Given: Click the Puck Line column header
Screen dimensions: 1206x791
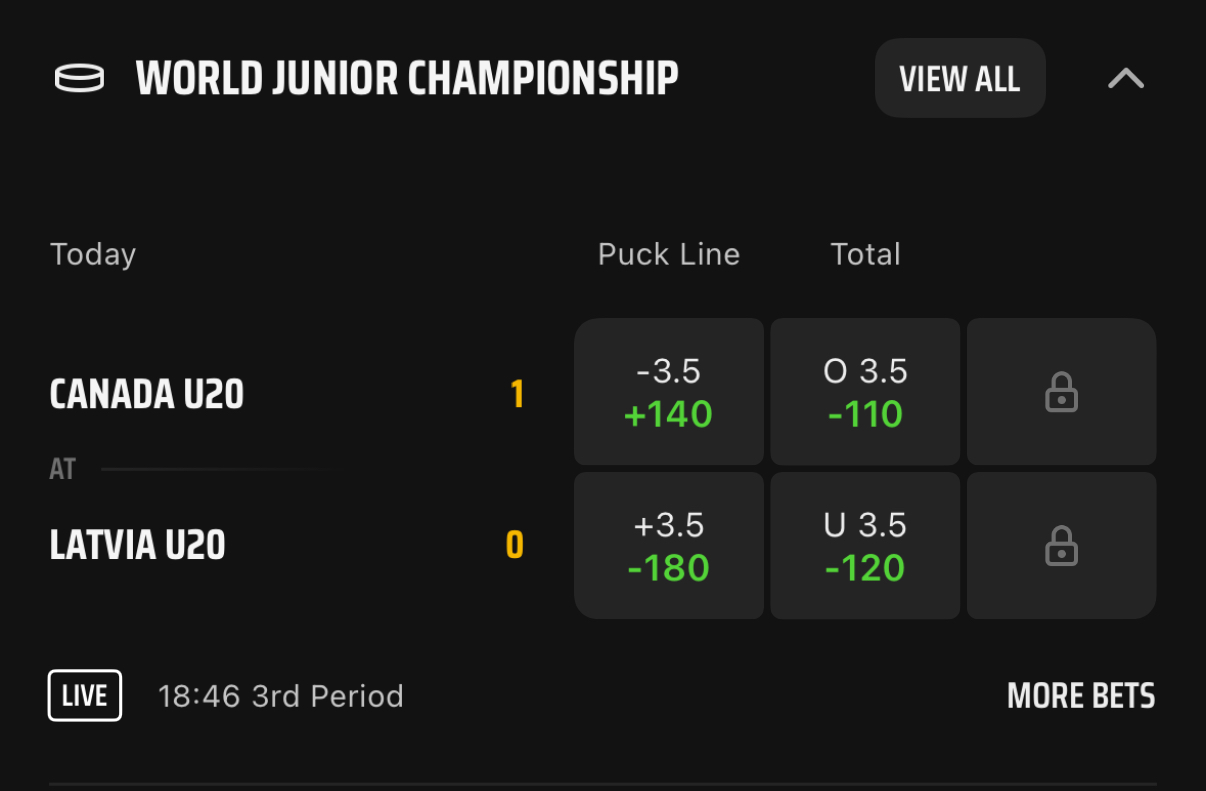Looking at the screenshot, I should 669,254.
